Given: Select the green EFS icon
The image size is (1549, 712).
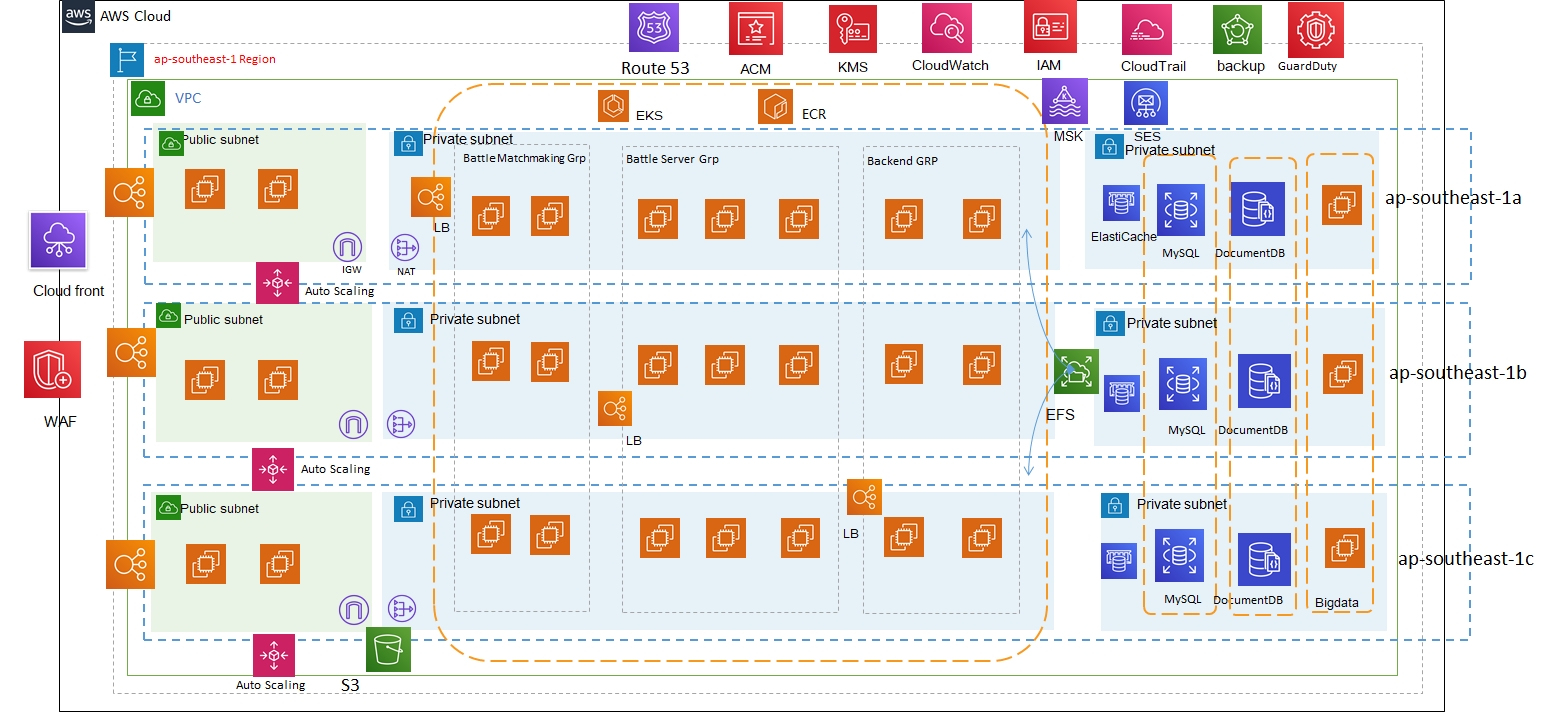Looking at the screenshot, I should tap(1076, 372).
